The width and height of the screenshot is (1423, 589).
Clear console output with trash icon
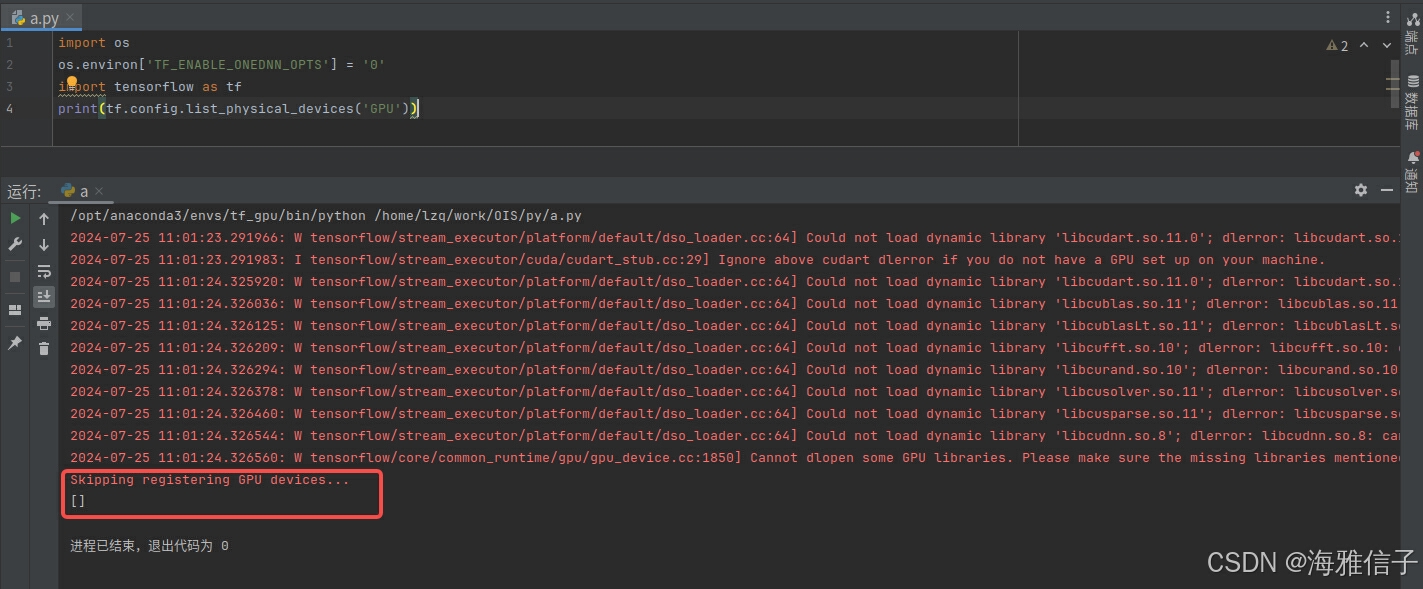[44, 348]
